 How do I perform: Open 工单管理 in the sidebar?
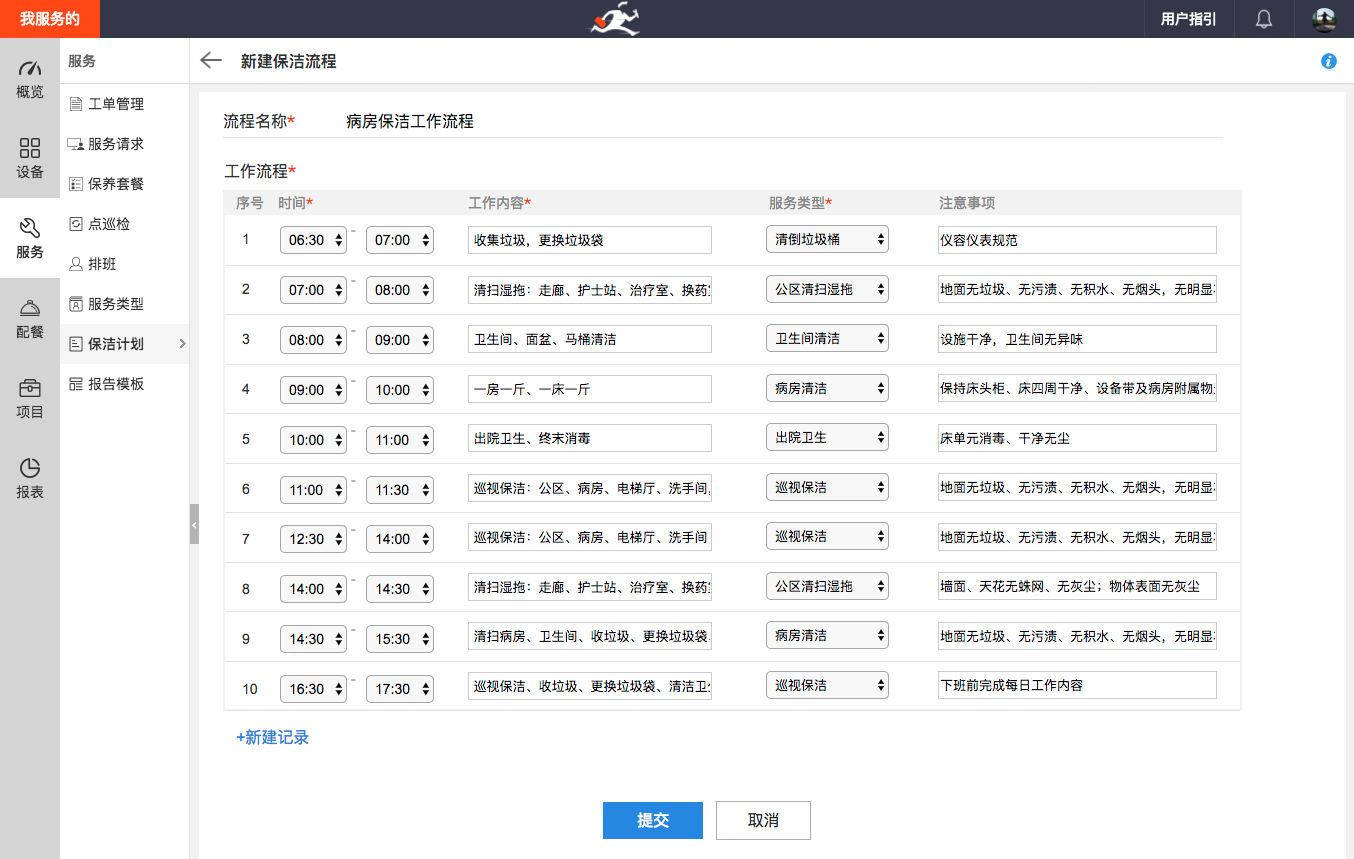[x=116, y=104]
